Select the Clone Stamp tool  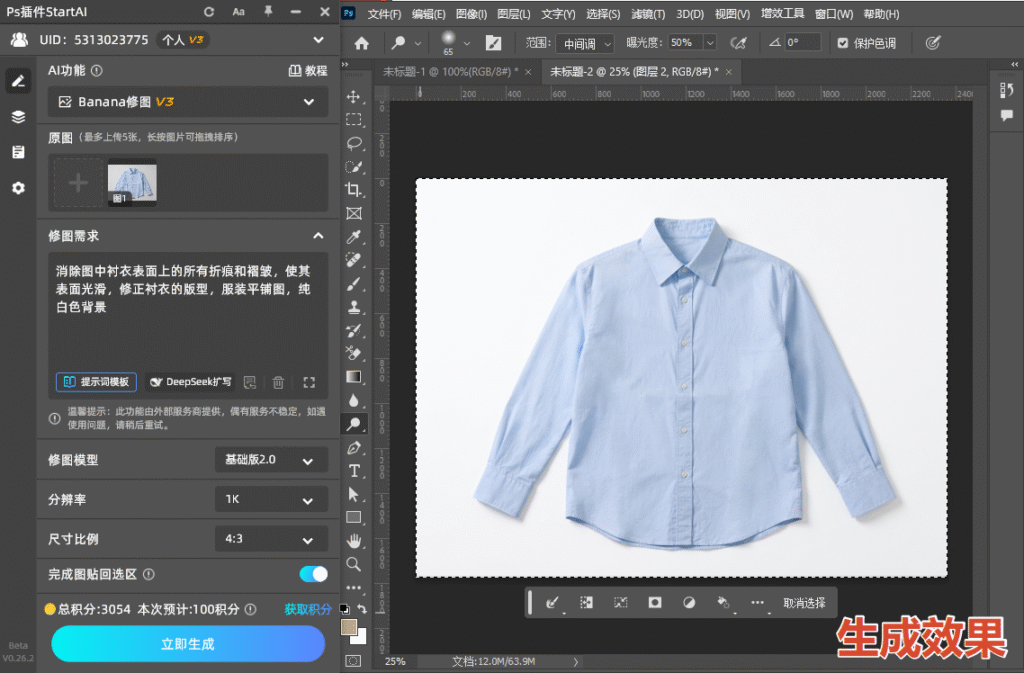click(x=353, y=307)
